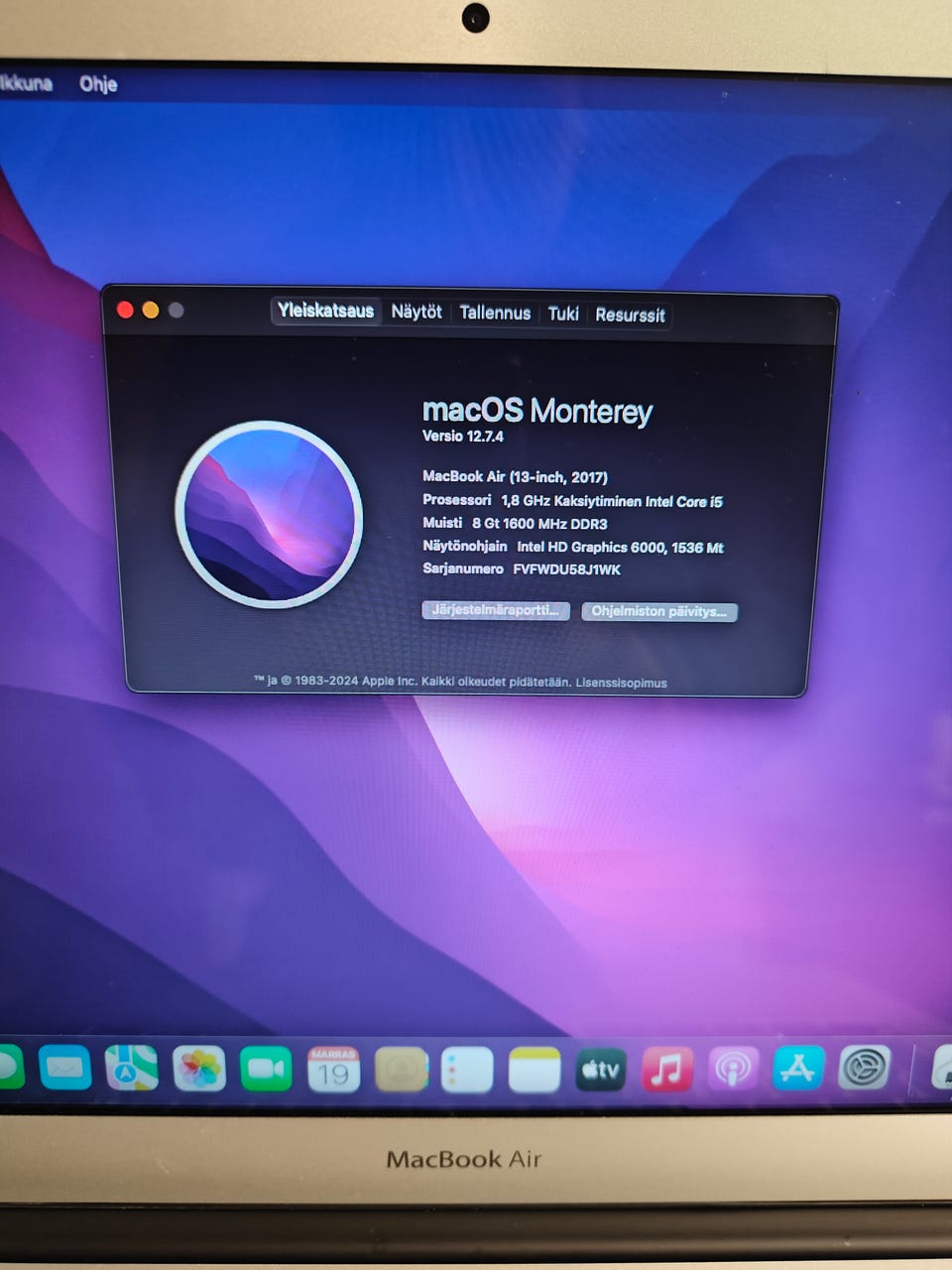This screenshot has height=1270, width=952.
Task: Click the macOS Monterey logo image
Action: pos(269,514)
